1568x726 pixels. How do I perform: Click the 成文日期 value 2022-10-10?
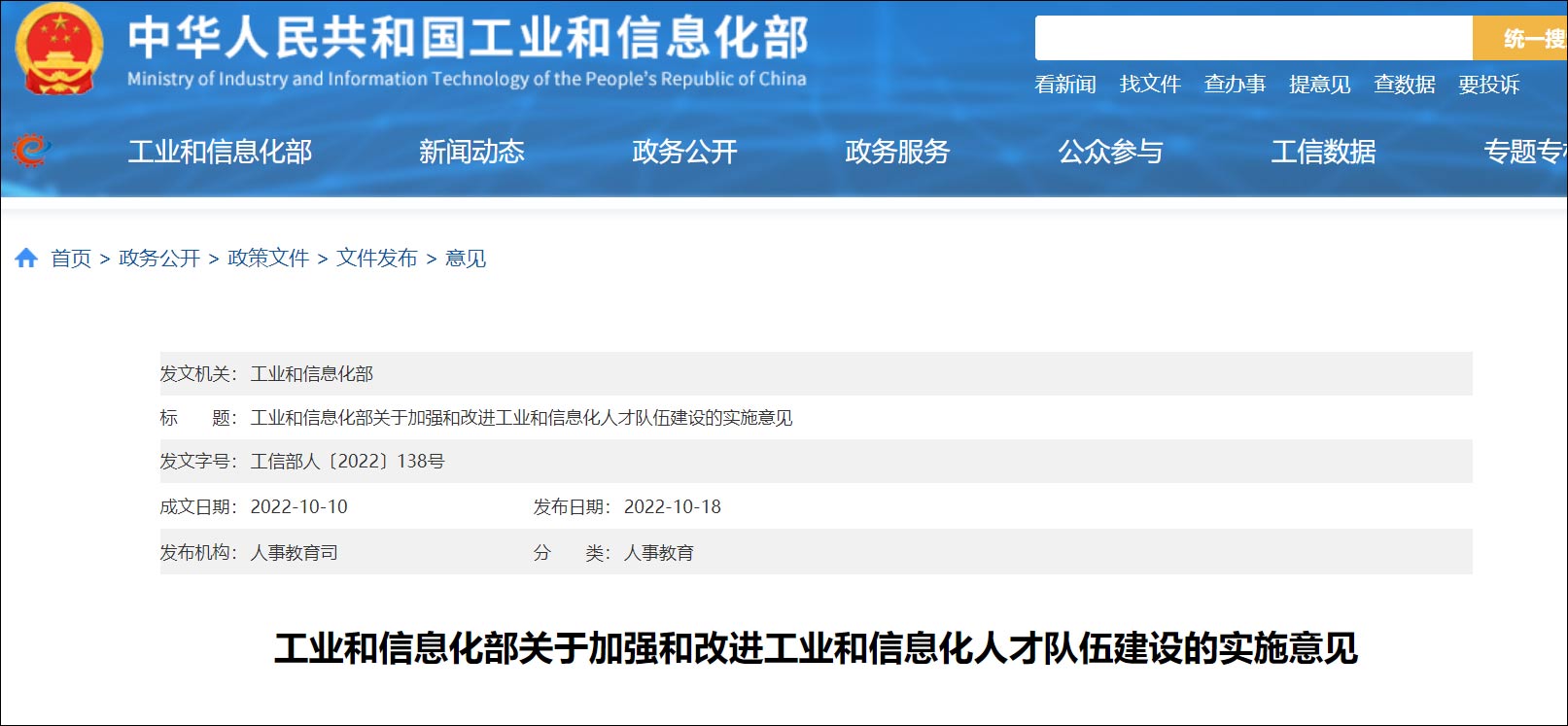click(x=299, y=507)
